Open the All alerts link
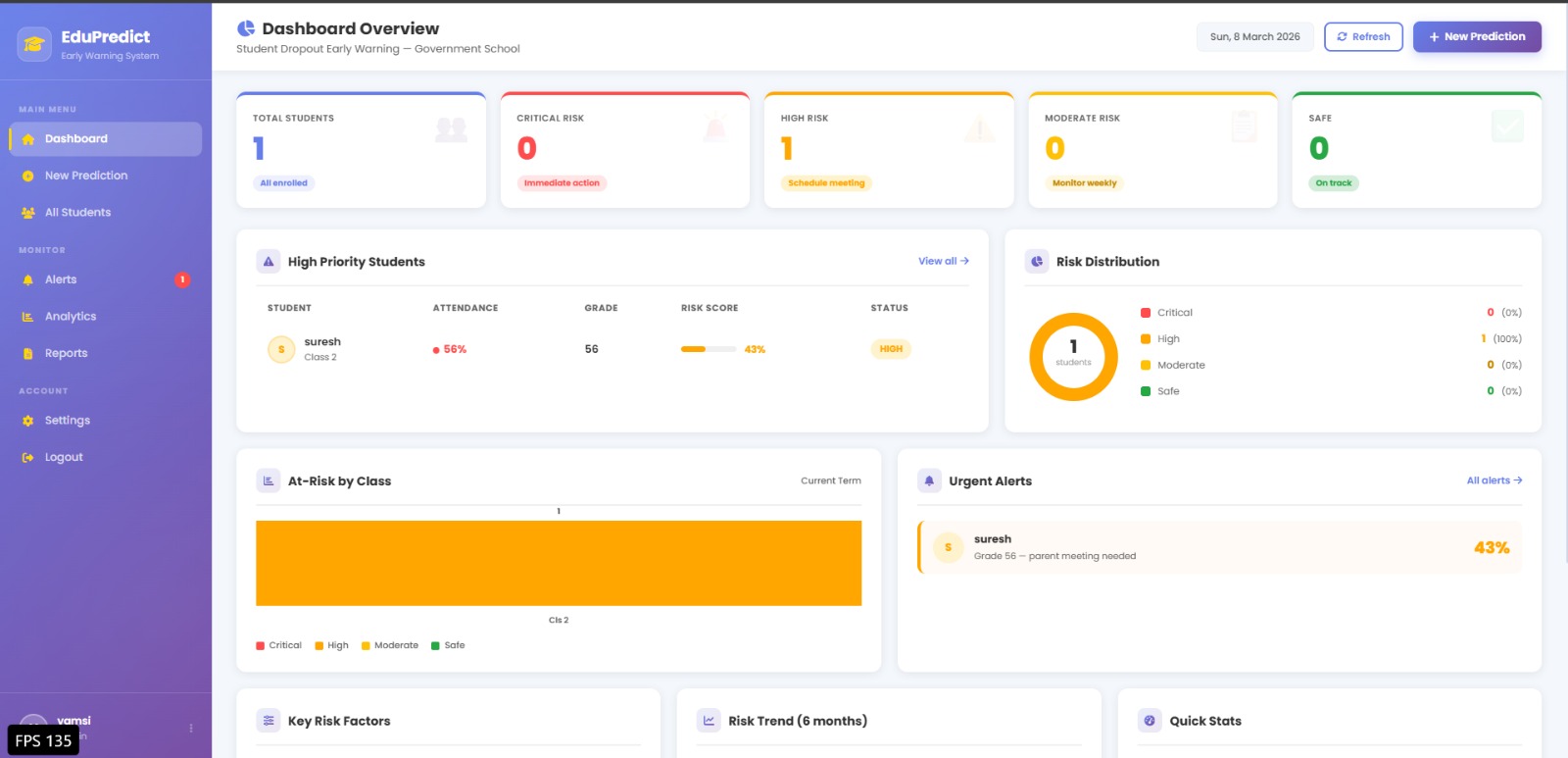 [x=1494, y=480]
